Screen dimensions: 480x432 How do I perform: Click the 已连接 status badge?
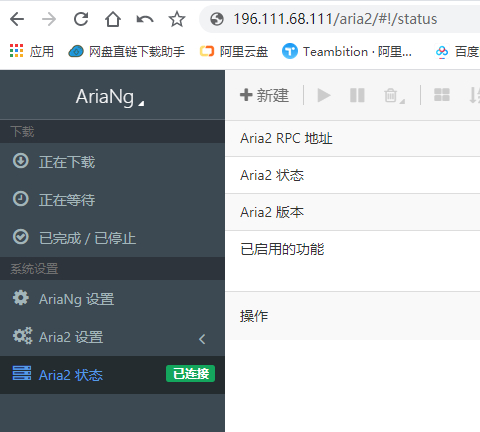tap(190, 374)
